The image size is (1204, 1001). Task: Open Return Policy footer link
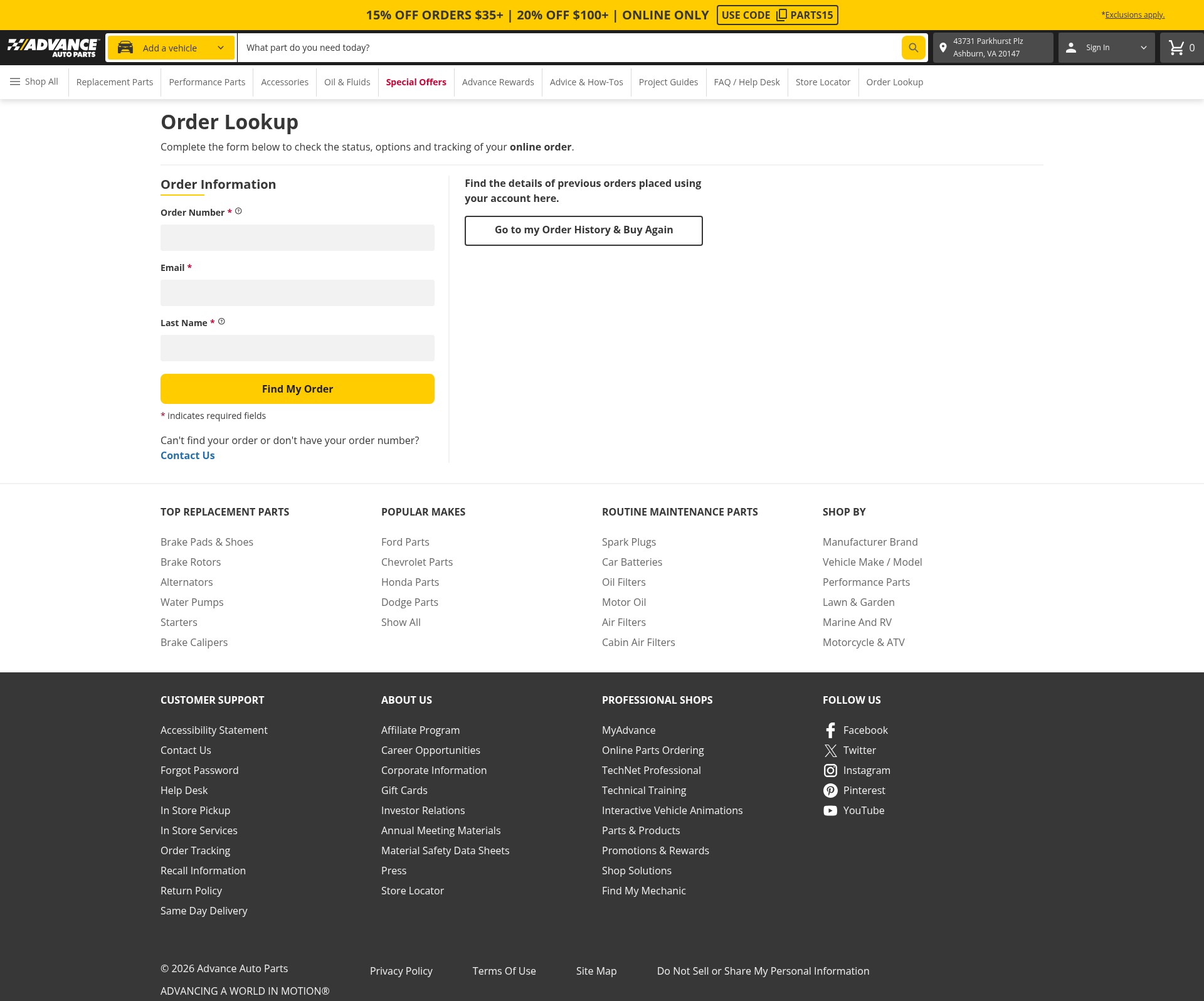[191, 891]
